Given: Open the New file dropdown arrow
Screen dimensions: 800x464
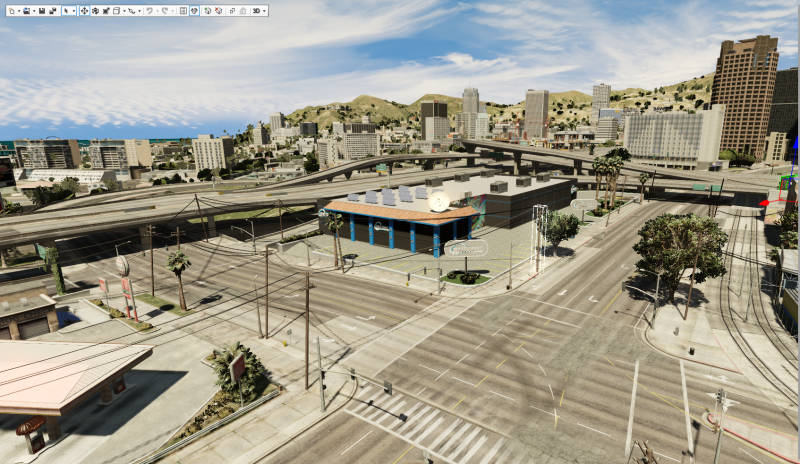Looking at the screenshot, I should (19, 11).
